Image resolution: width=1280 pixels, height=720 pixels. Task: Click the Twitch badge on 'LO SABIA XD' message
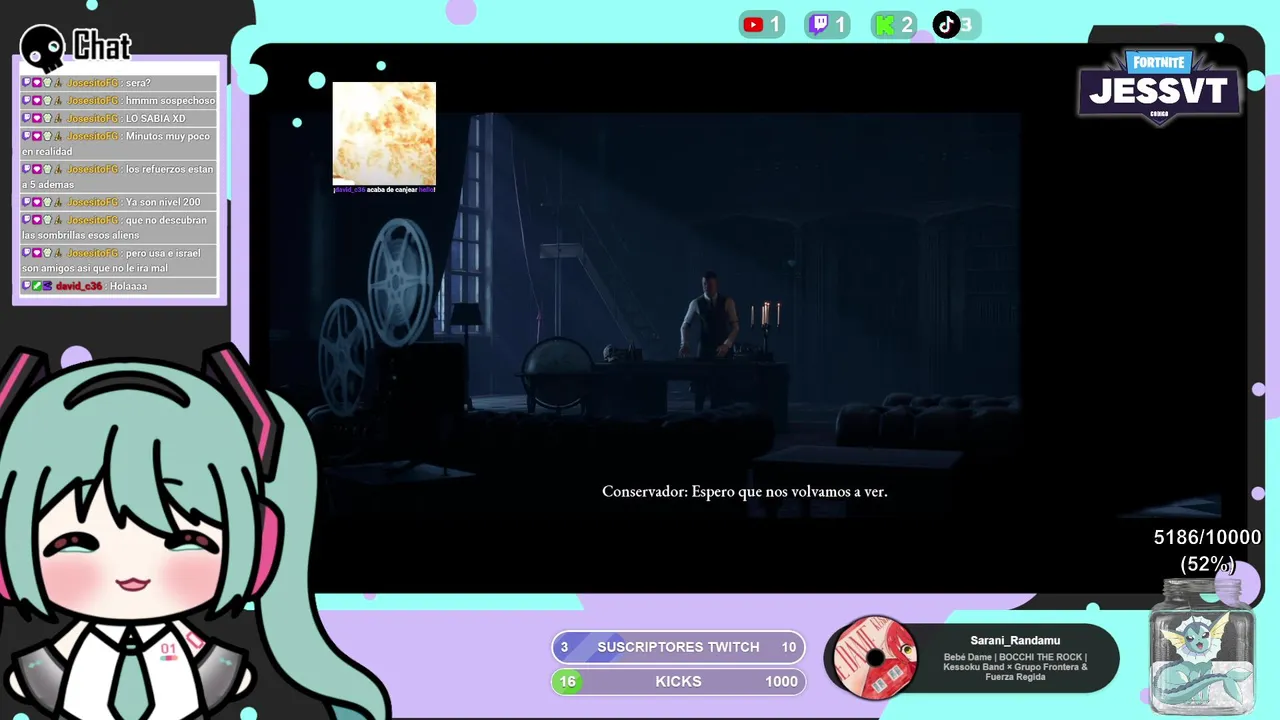click(x=27, y=118)
